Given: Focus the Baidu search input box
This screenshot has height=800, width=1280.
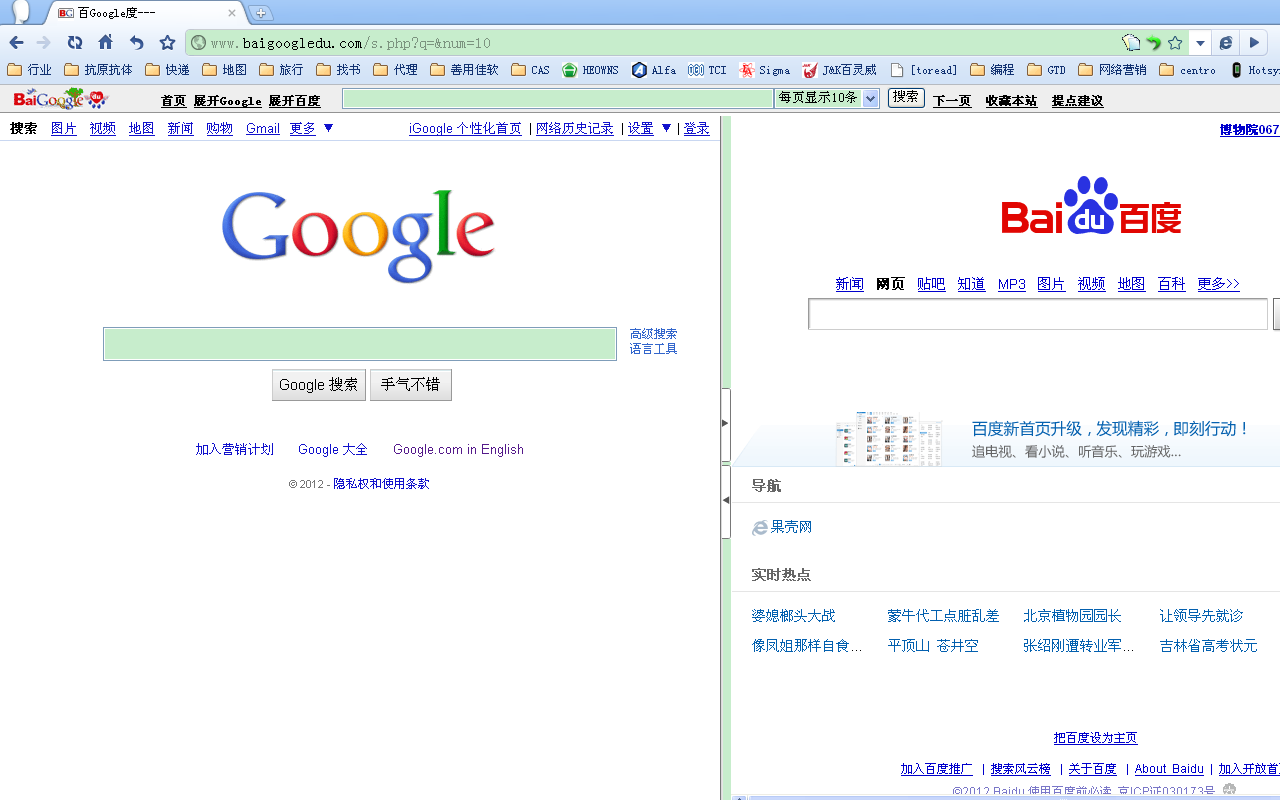Looking at the screenshot, I should point(1038,314).
